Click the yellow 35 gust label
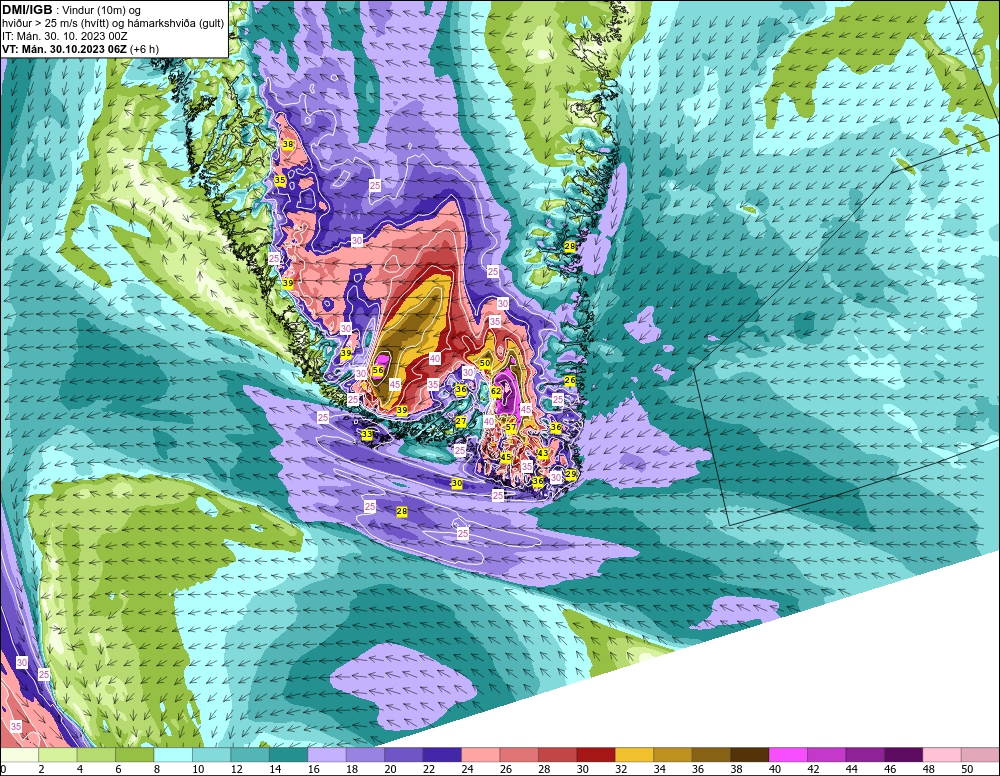 pos(280,180)
